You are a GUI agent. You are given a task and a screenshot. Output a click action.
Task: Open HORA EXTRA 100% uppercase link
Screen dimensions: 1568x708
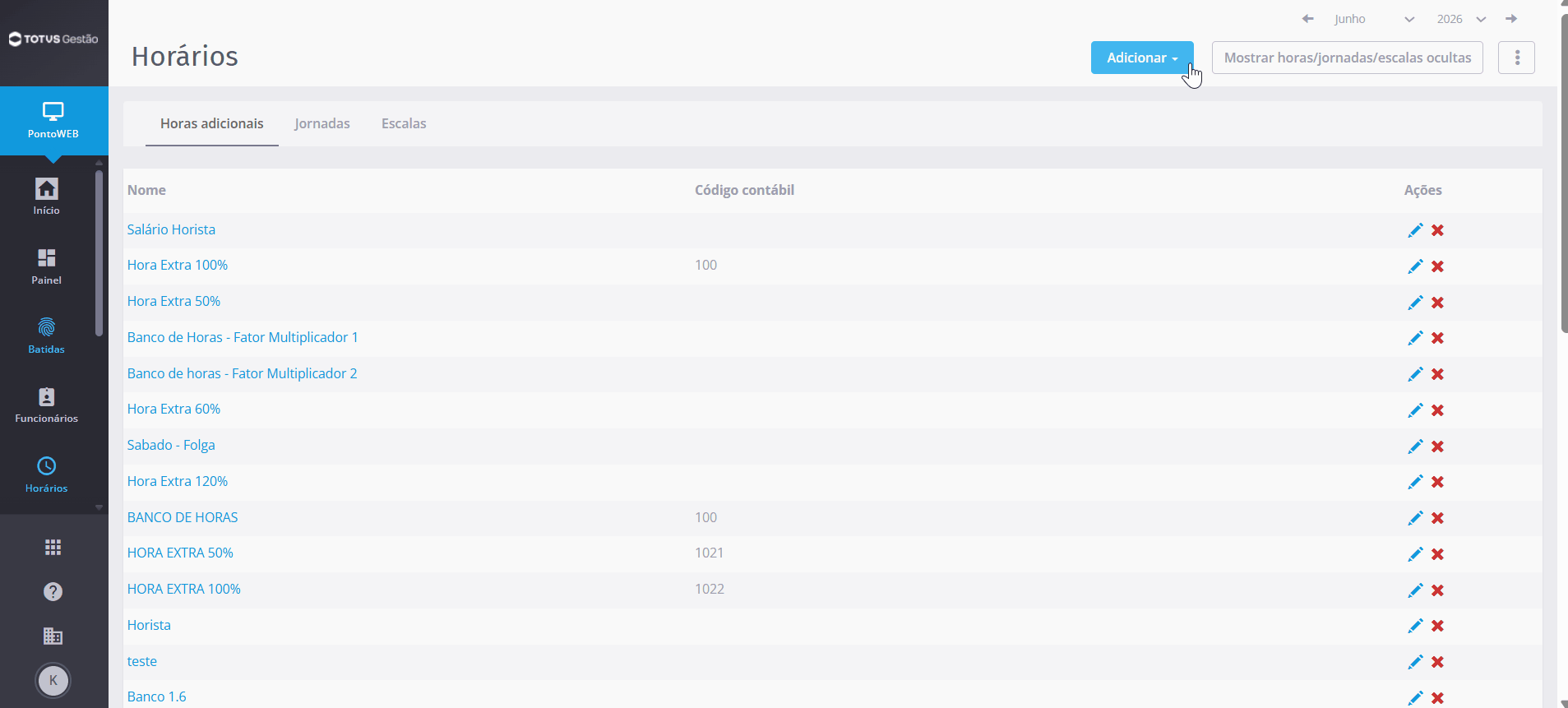[x=184, y=589]
